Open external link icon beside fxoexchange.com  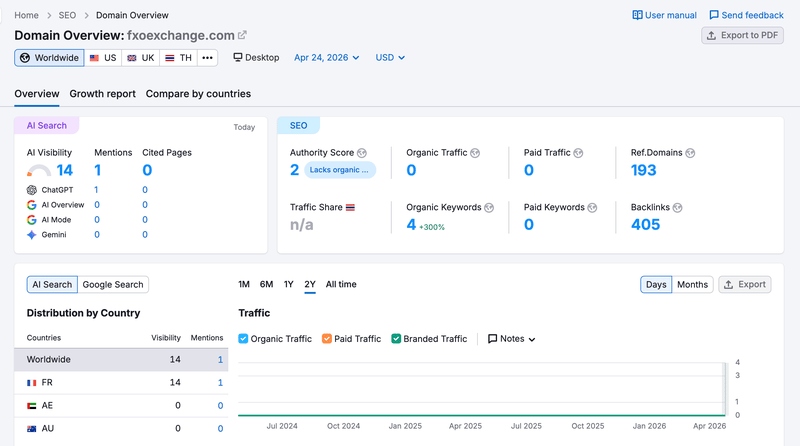(242, 35)
